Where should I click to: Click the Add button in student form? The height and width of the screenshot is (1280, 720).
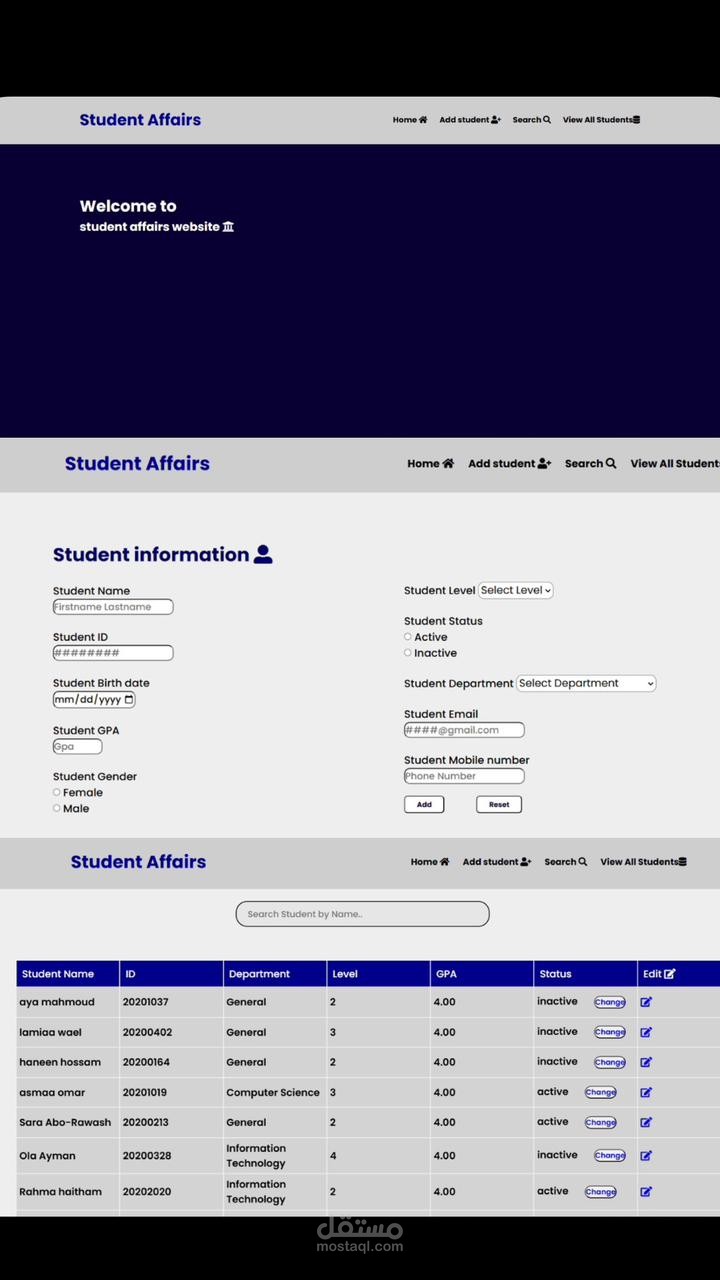click(424, 804)
